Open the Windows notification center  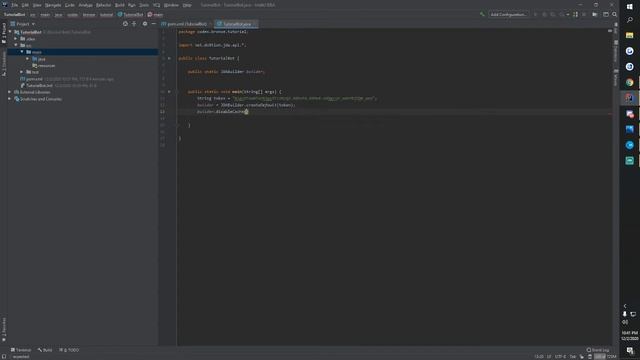[629, 351]
